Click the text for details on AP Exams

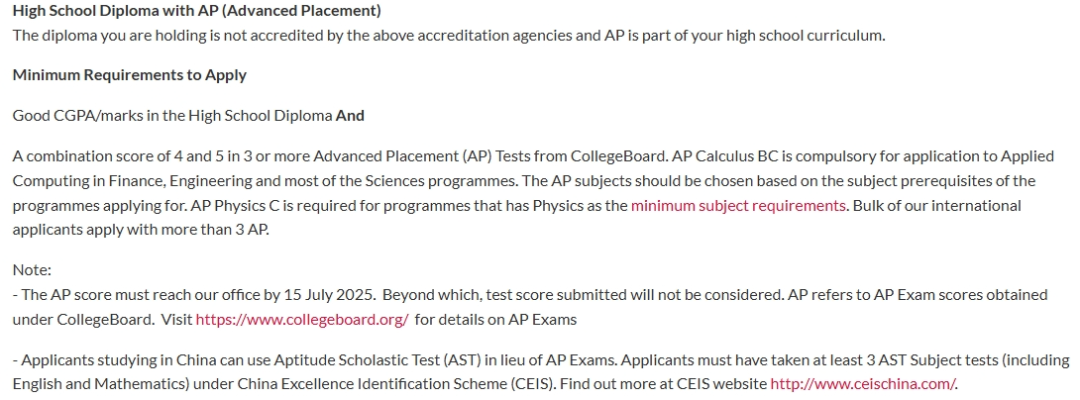click(496, 319)
